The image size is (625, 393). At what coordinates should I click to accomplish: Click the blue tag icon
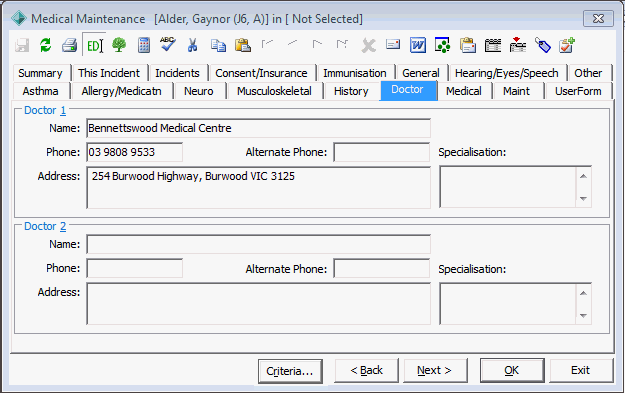(542, 45)
